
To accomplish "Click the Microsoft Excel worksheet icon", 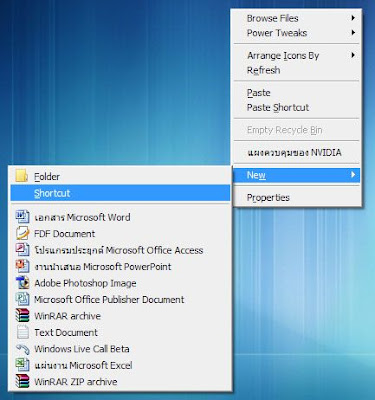I will (x=22, y=365).
